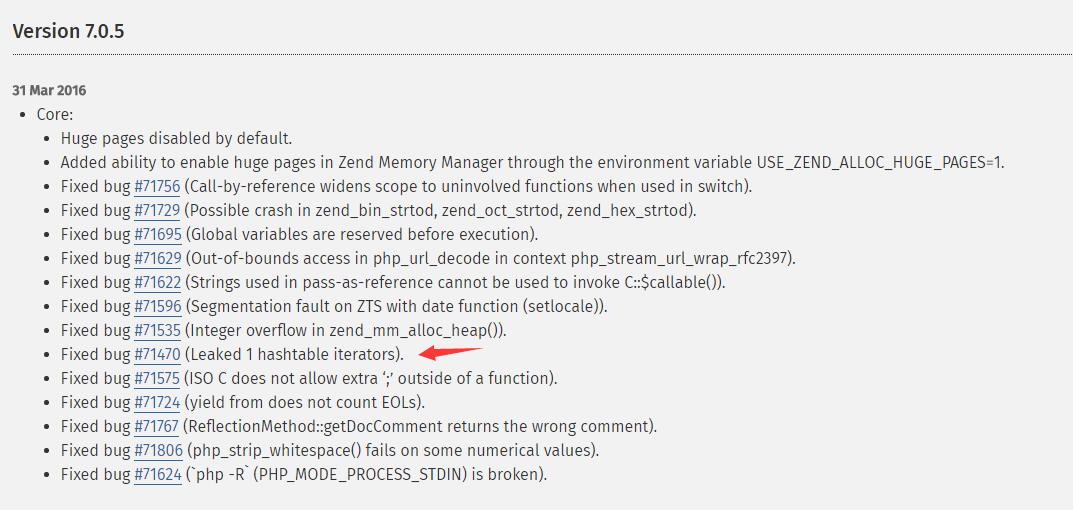The height and width of the screenshot is (510, 1073).
Task: Open bug #71724 yield from link
Action: click(x=158, y=402)
